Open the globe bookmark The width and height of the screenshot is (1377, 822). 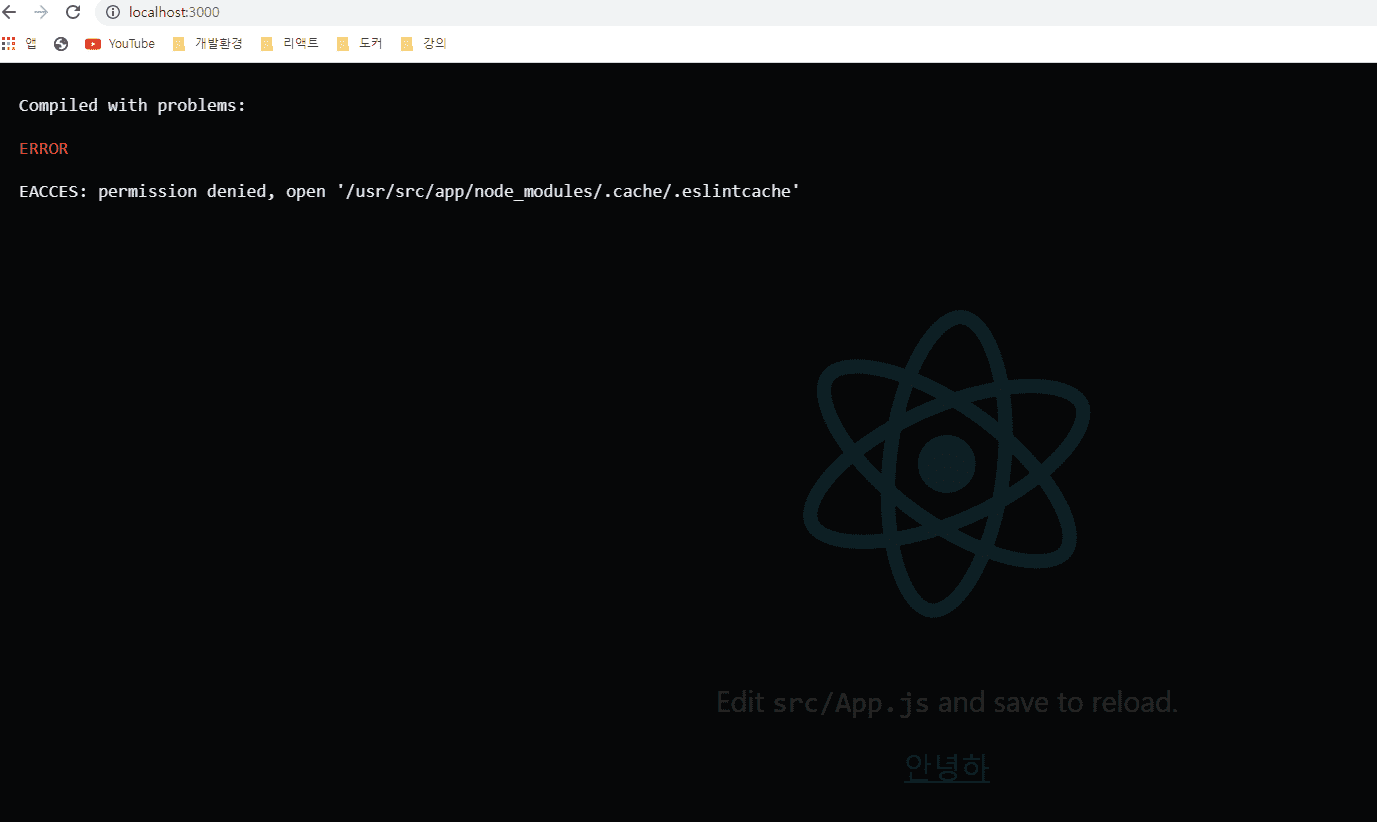coord(61,43)
